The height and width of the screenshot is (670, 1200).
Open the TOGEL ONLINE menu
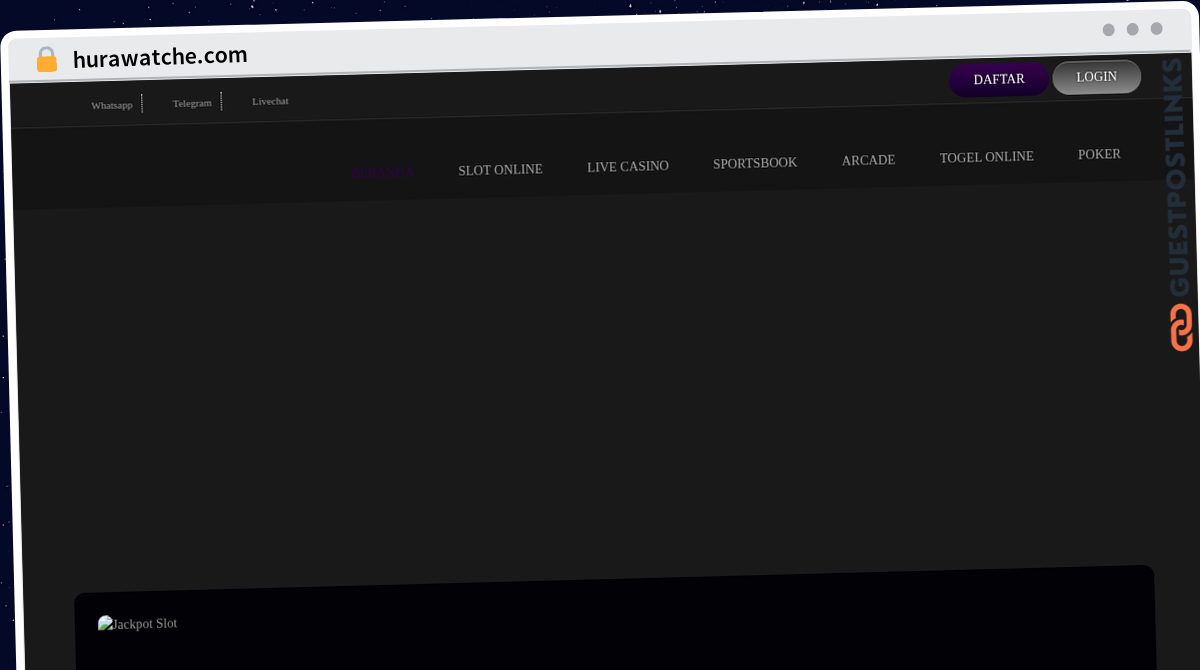click(986, 157)
